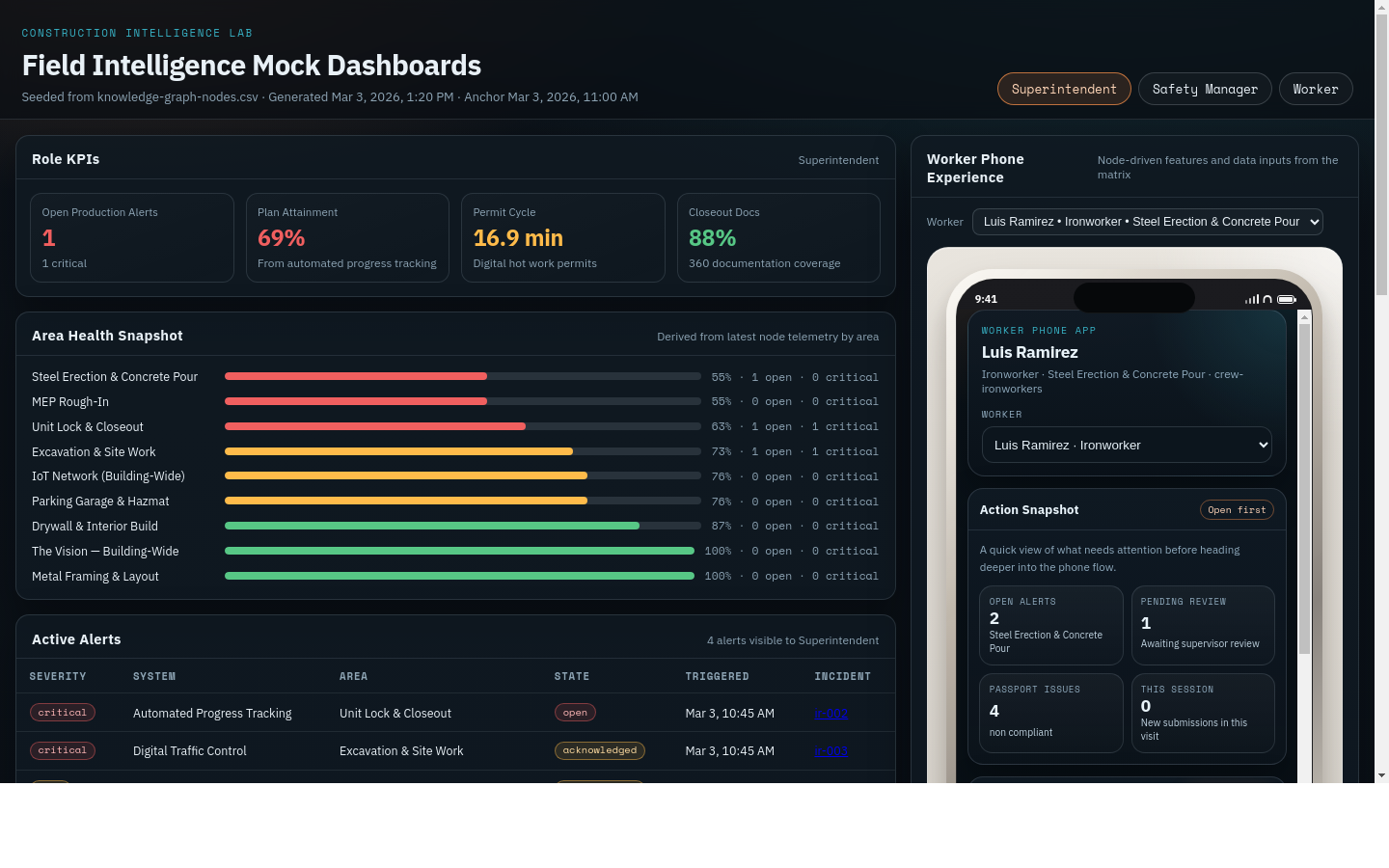Image resolution: width=1389 pixels, height=868 pixels.
Task: Select the PENDING REVIEW card in Action Snapshot
Action: [1203, 625]
